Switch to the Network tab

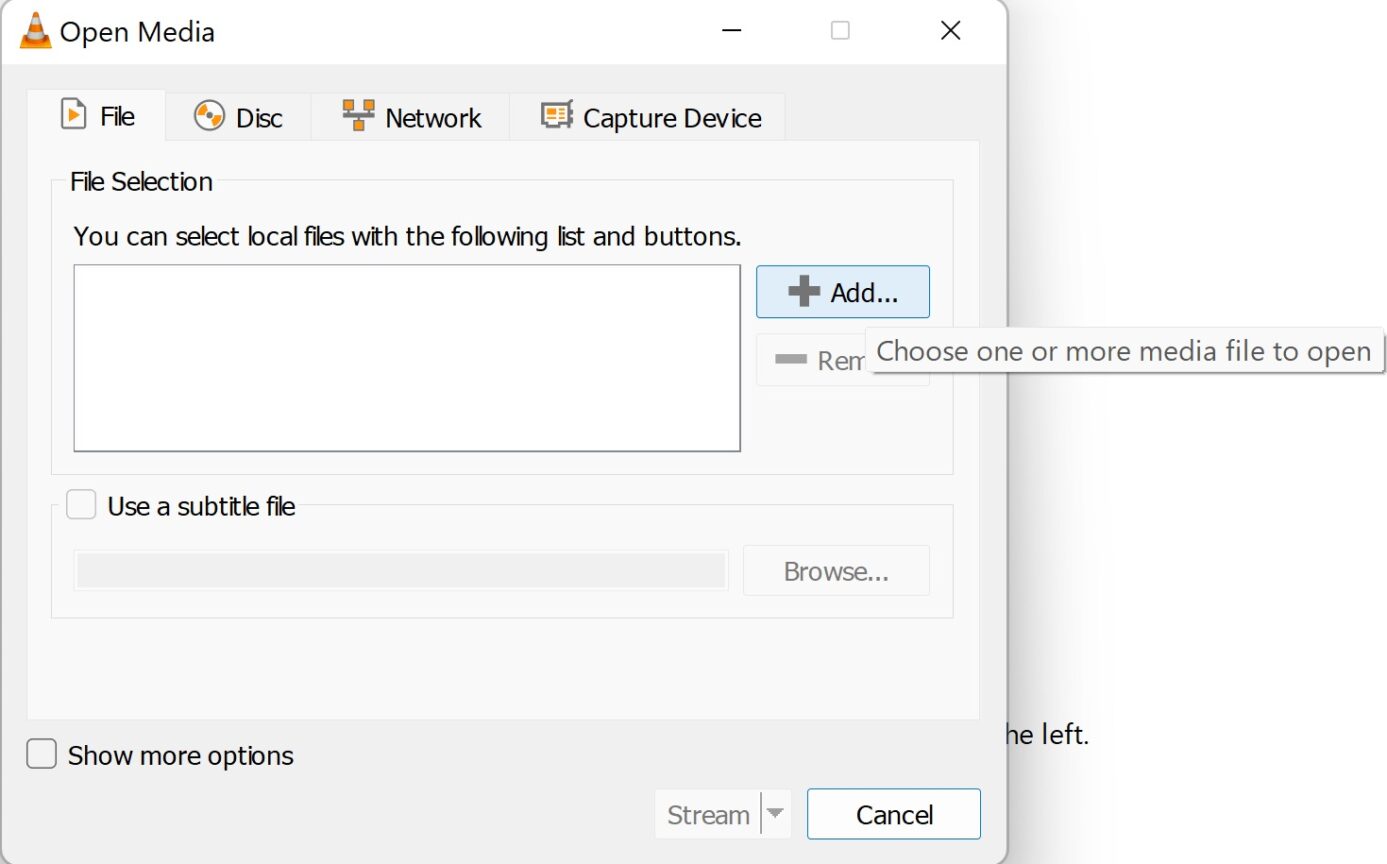click(x=410, y=116)
